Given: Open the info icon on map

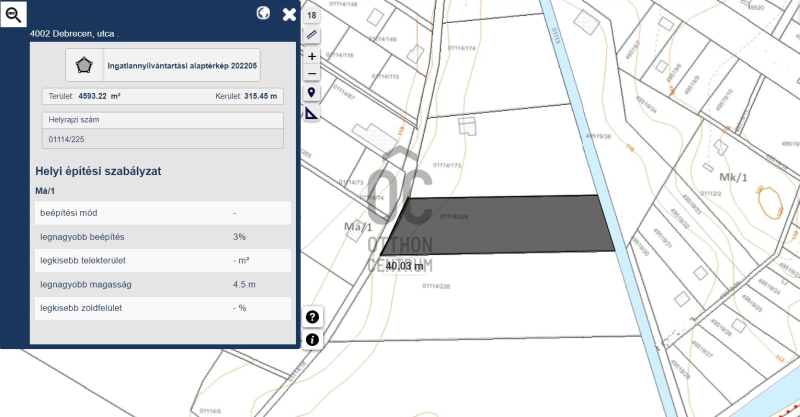Looking at the screenshot, I should 312,340.
